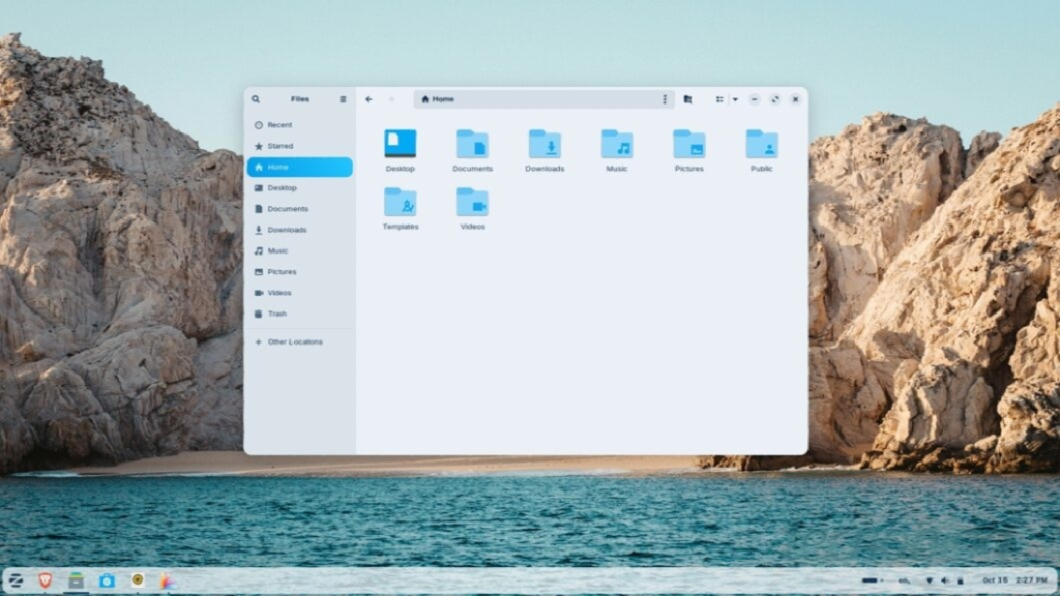
Task: Go back with the back arrow
Action: pyautogui.click(x=369, y=99)
